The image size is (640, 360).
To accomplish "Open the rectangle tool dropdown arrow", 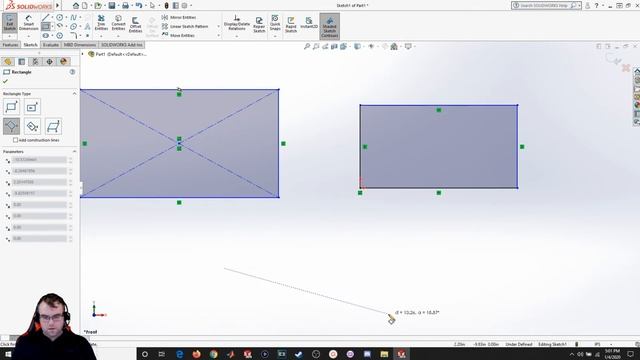I will click(x=52, y=27).
